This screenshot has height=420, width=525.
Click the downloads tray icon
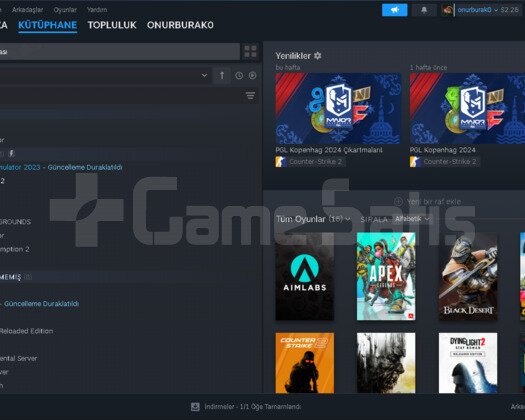195,407
